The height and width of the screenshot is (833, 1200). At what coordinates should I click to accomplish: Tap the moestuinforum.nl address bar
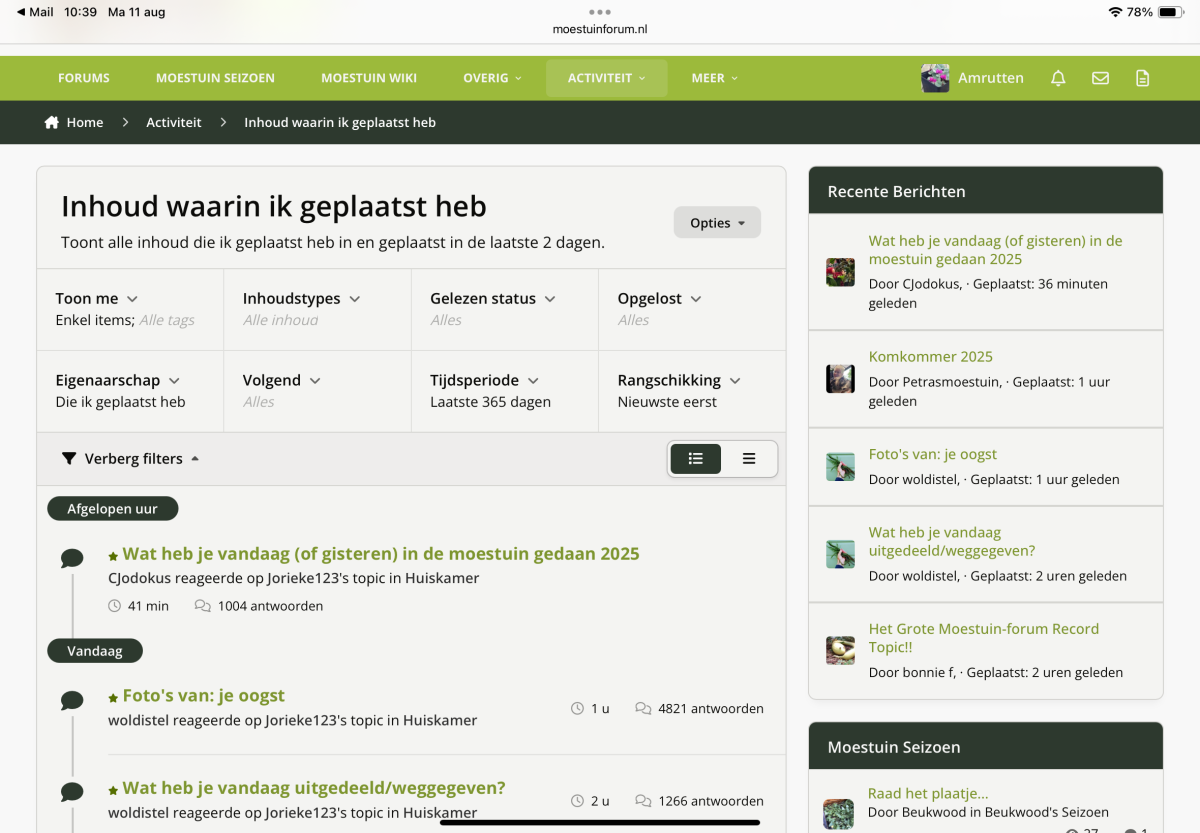click(600, 29)
